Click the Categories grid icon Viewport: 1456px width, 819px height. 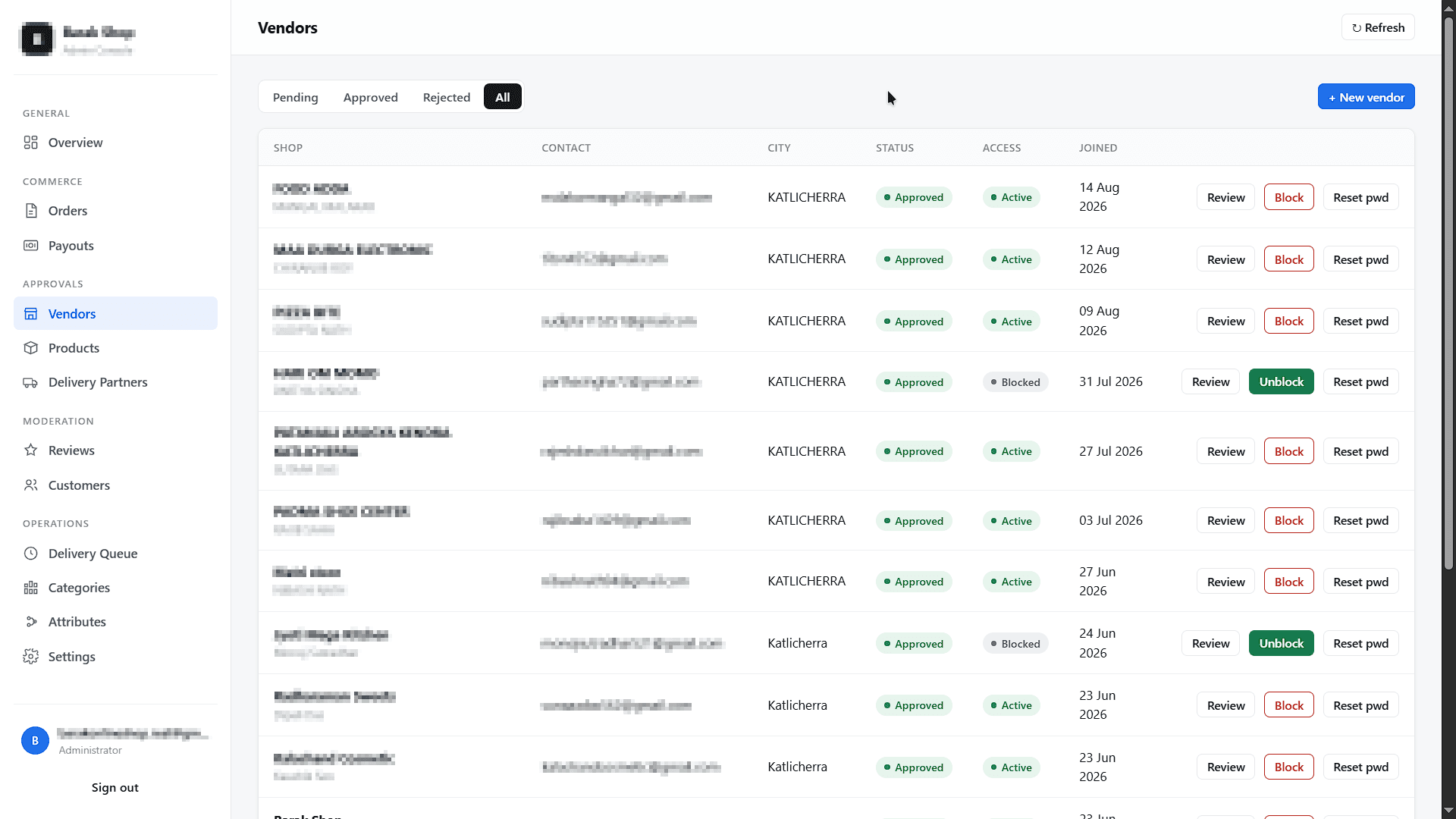pos(31,588)
